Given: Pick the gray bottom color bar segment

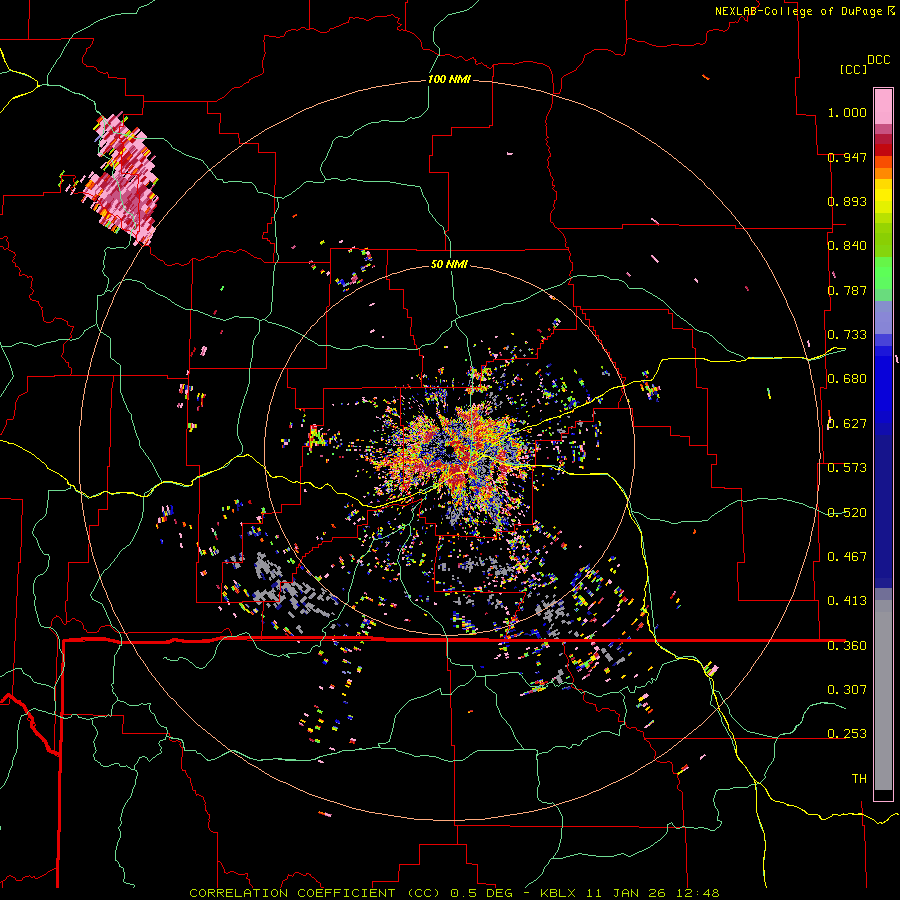Looking at the screenshot, I should pyautogui.click(x=883, y=695).
